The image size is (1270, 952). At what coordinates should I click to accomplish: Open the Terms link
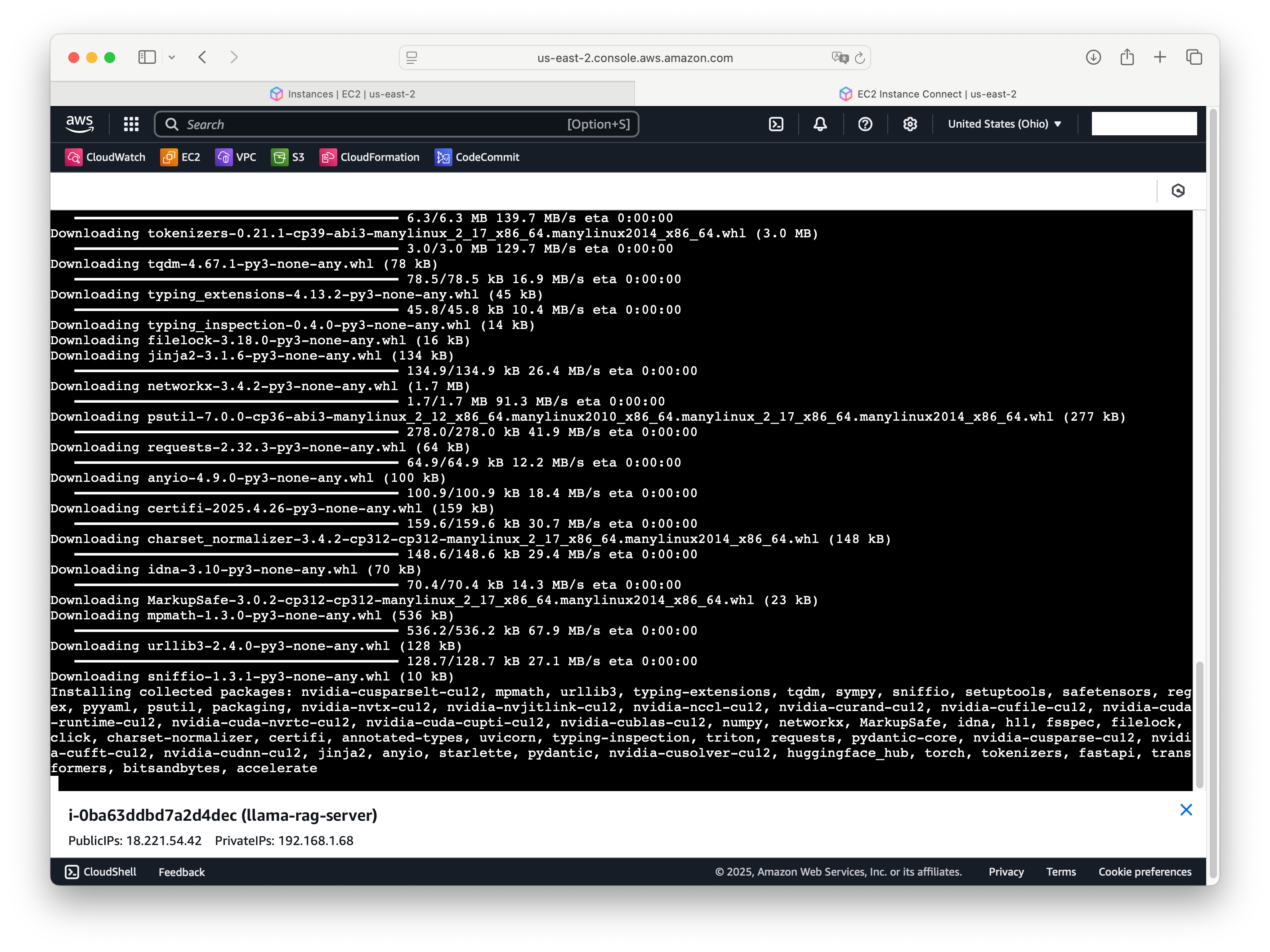click(x=1061, y=872)
